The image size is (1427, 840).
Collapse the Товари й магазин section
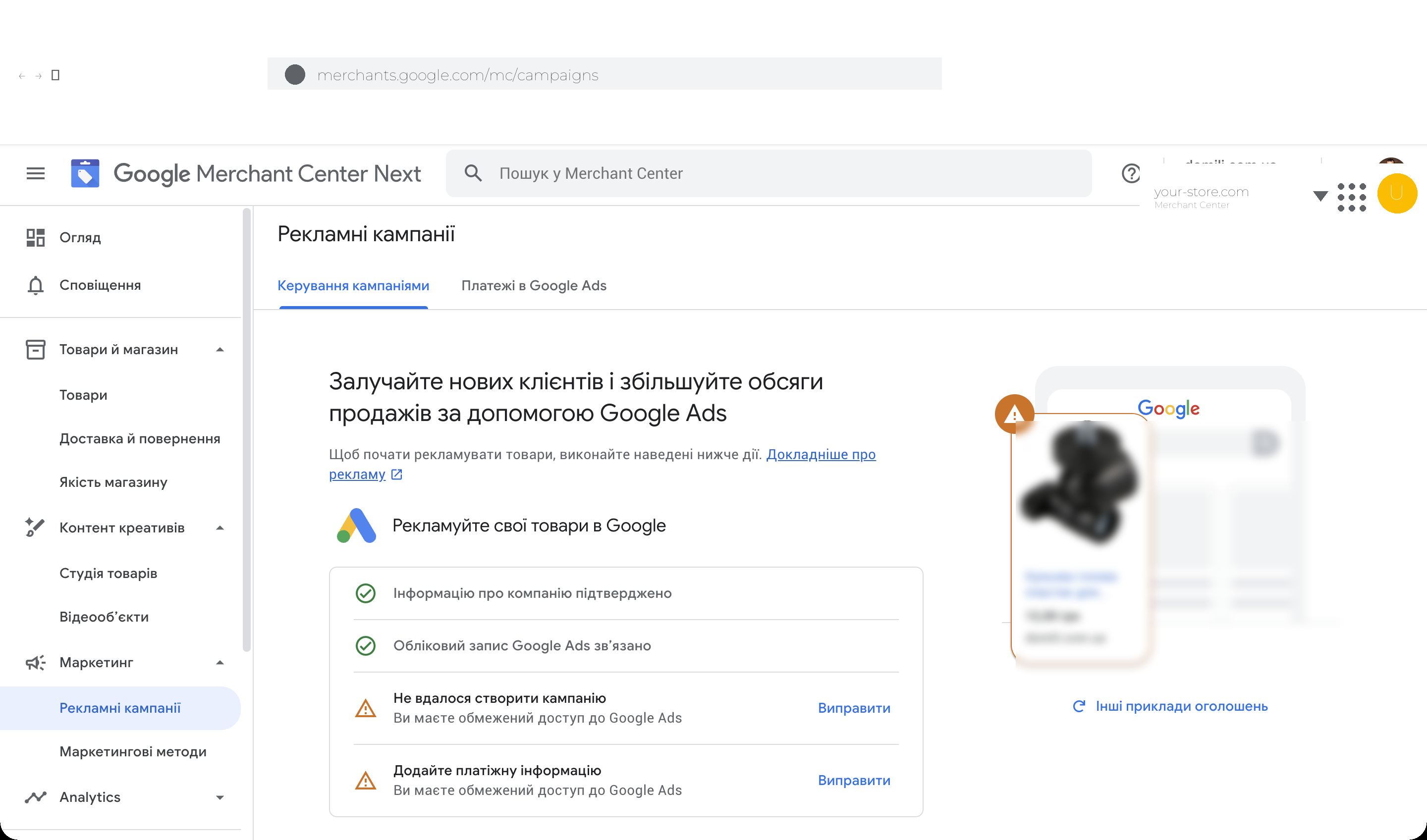click(x=220, y=350)
